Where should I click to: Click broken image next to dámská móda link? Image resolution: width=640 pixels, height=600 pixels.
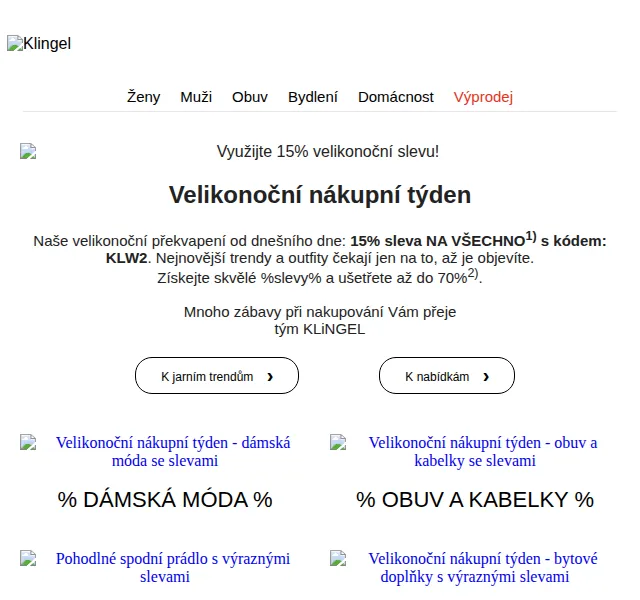coord(28,442)
